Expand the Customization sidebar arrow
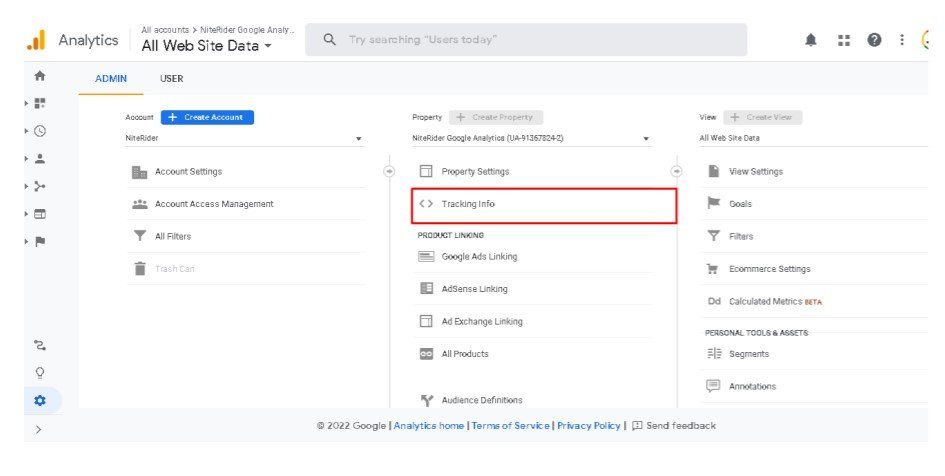The height and width of the screenshot is (476, 945). [x=27, y=104]
